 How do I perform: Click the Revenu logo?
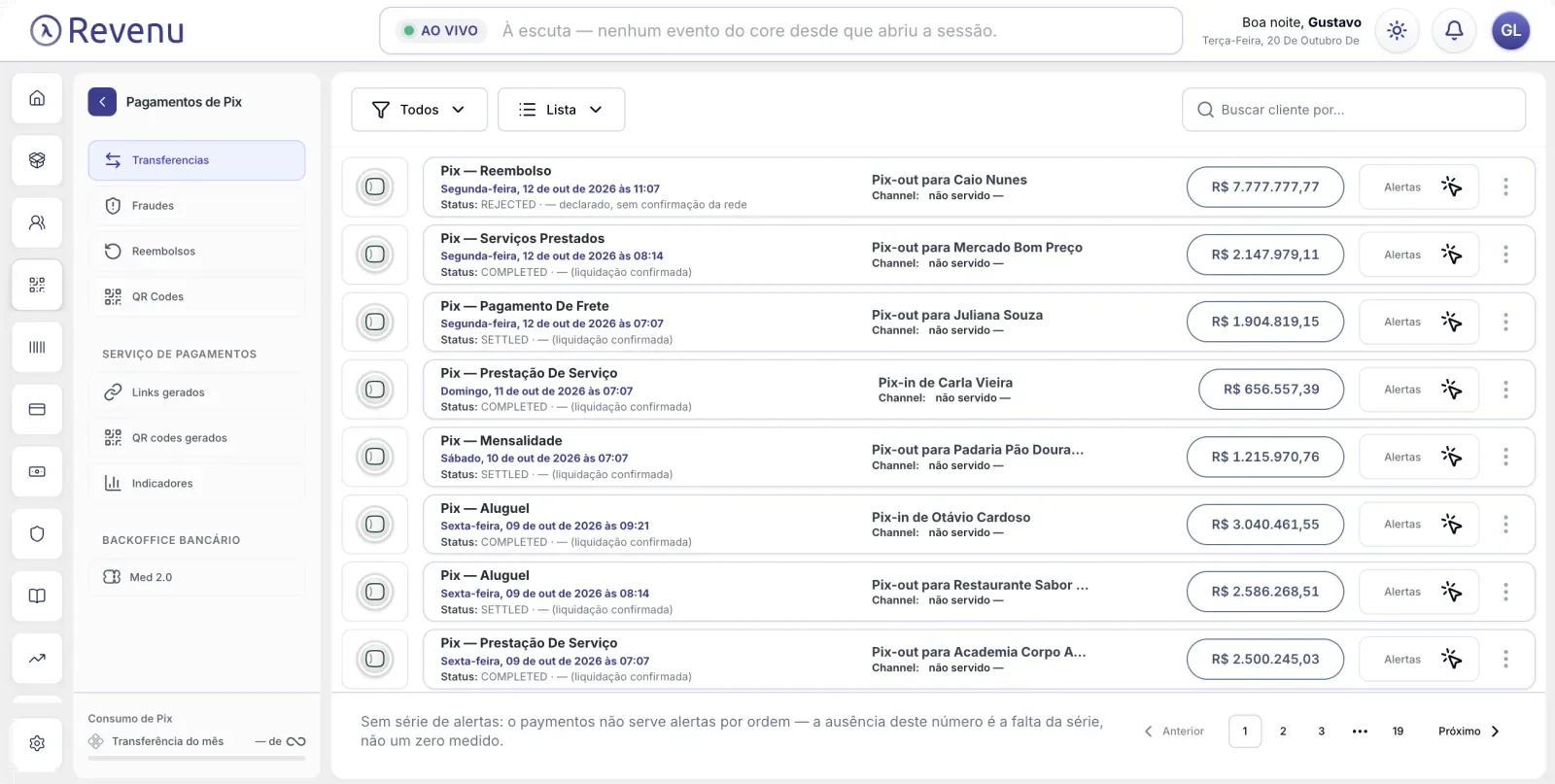107,31
